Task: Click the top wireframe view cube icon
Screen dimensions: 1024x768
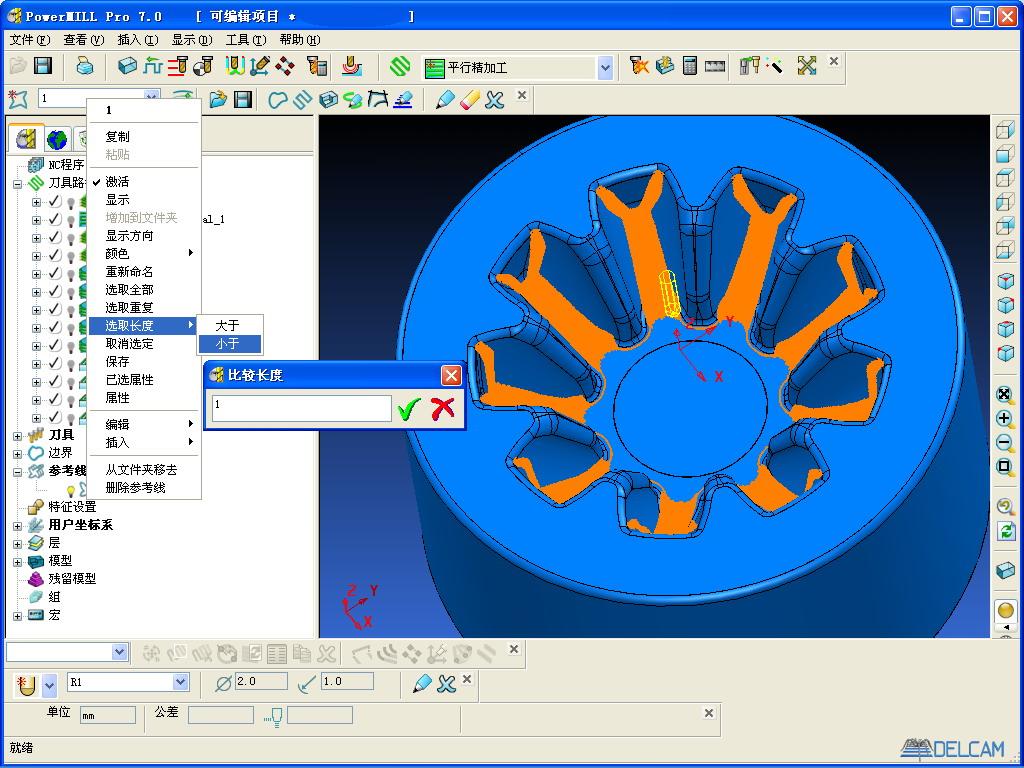Action: pos(1005,130)
